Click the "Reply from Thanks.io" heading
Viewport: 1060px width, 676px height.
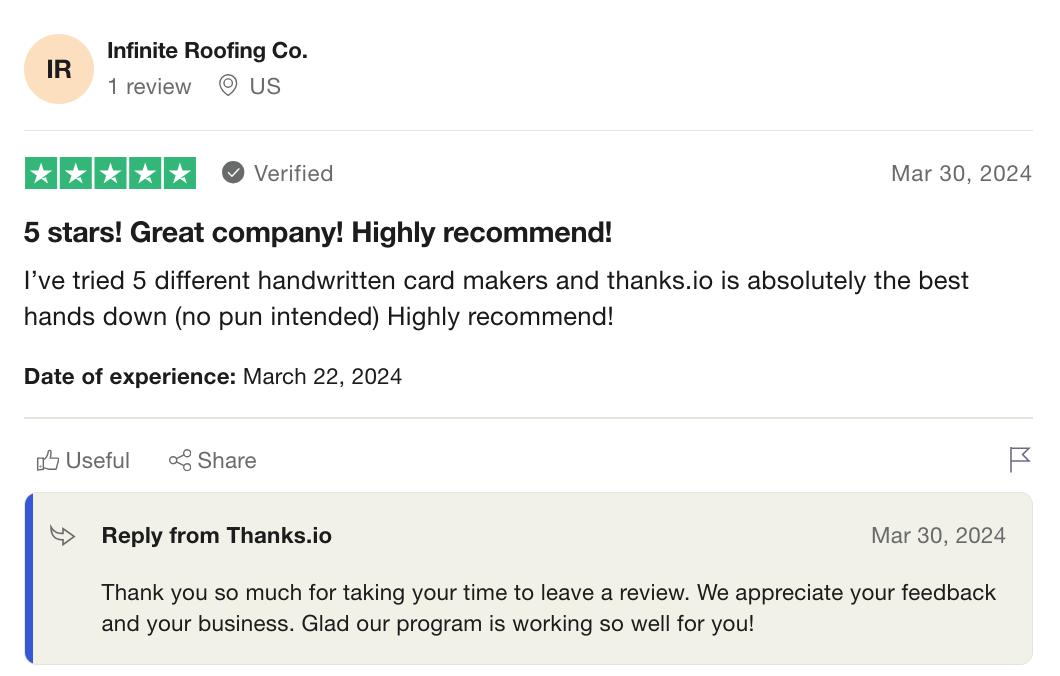click(x=216, y=536)
